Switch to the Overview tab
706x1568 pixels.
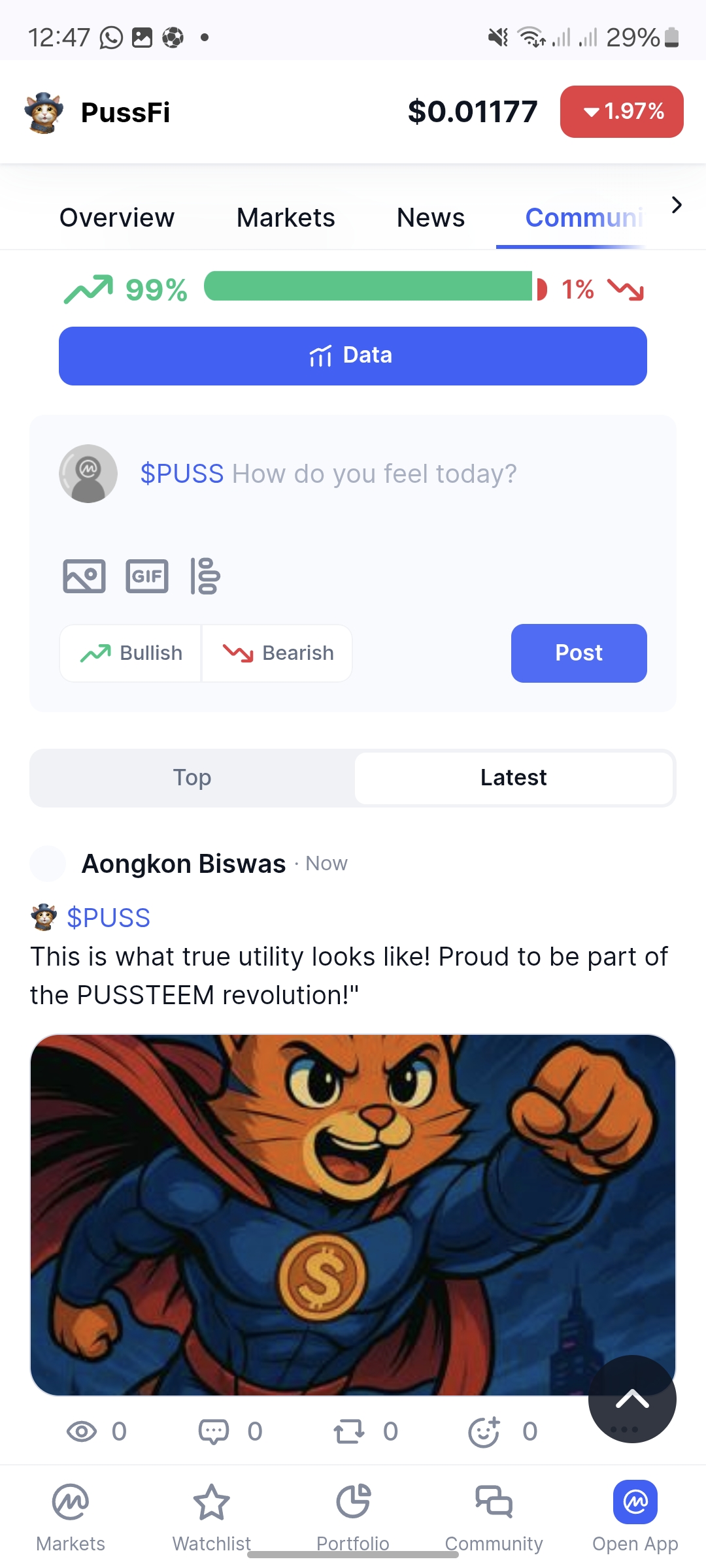(x=117, y=218)
